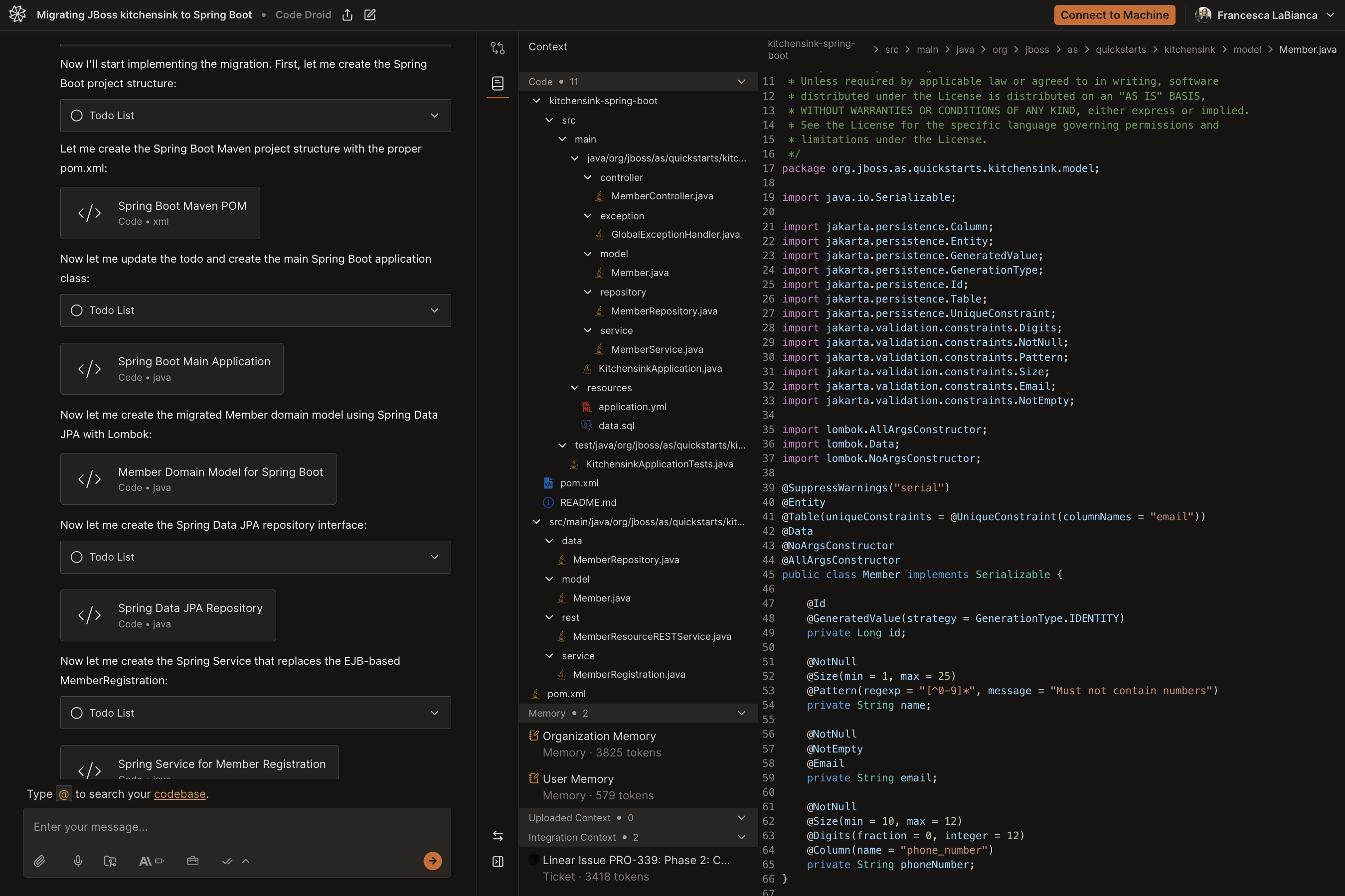Open the Francesca LaBianca user menu

pos(1266,15)
